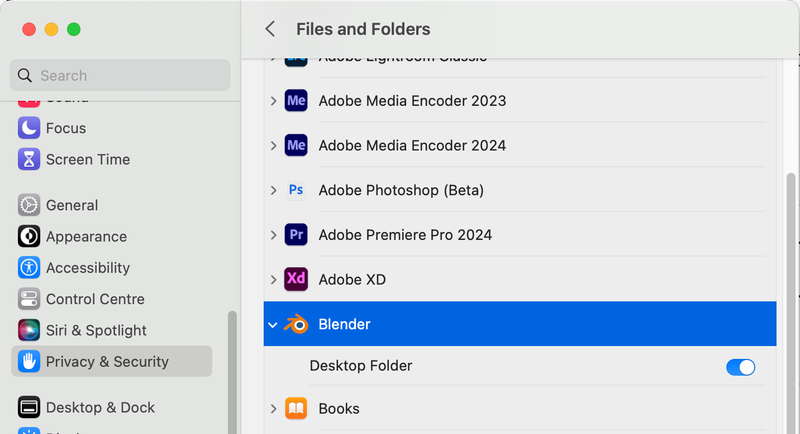800x434 pixels.
Task: Click Adobe Photoshop (Beta) Ps icon
Action: click(296, 190)
